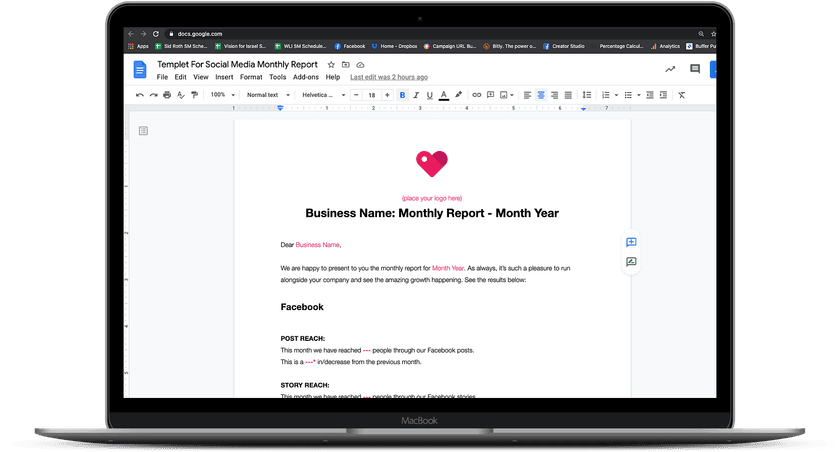Image resolution: width=838 pixels, height=452 pixels.
Task: Open the activity dashboard trend icon
Action: click(670, 69)
